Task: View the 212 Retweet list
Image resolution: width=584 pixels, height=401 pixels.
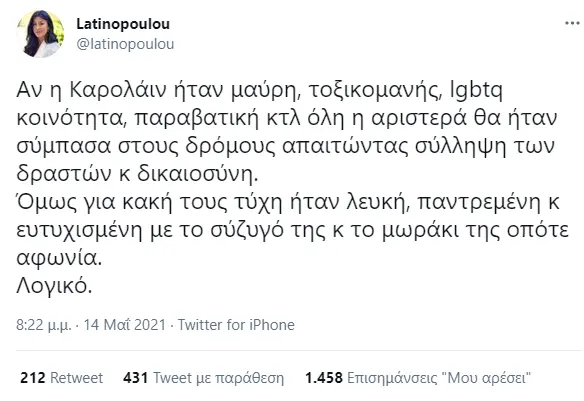Action: [61, 378]
